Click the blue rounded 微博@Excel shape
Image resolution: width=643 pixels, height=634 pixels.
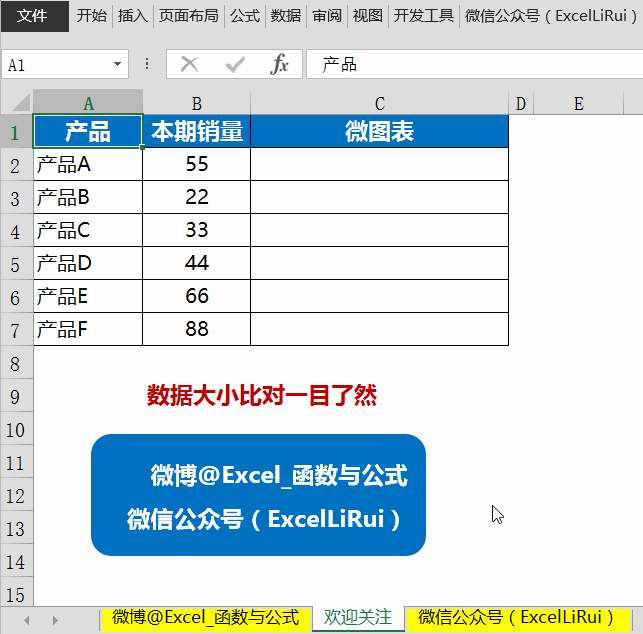click(x=258, y=495)
